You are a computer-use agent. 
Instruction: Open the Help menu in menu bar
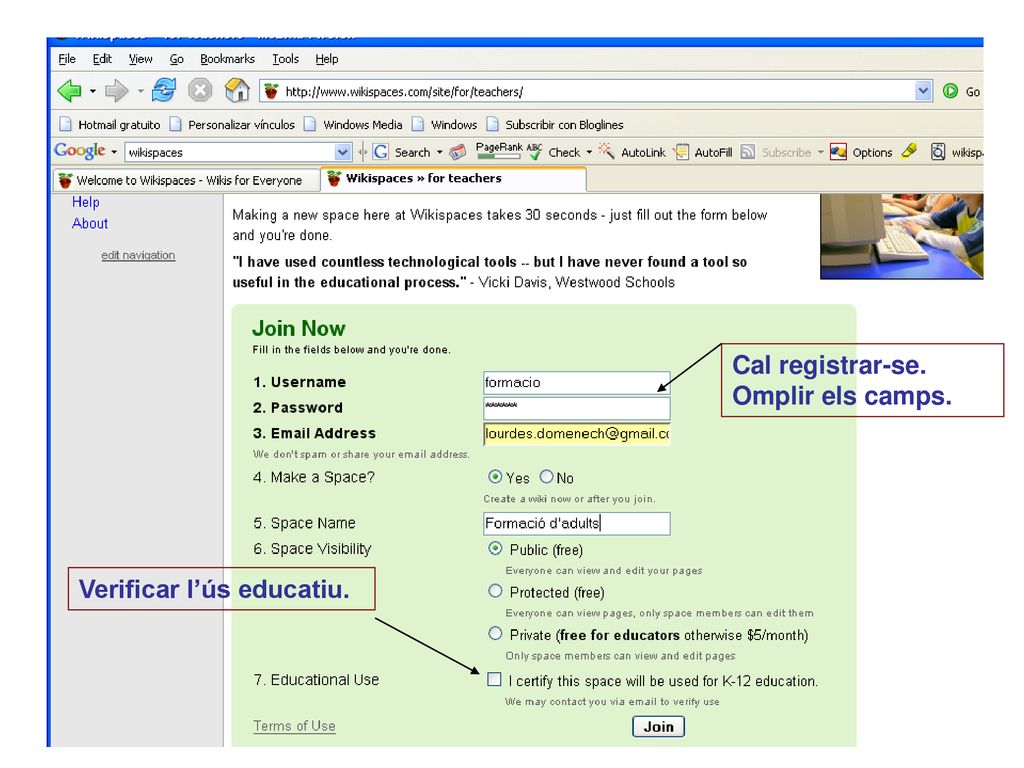pyautogui.click(x=327, y=59)
